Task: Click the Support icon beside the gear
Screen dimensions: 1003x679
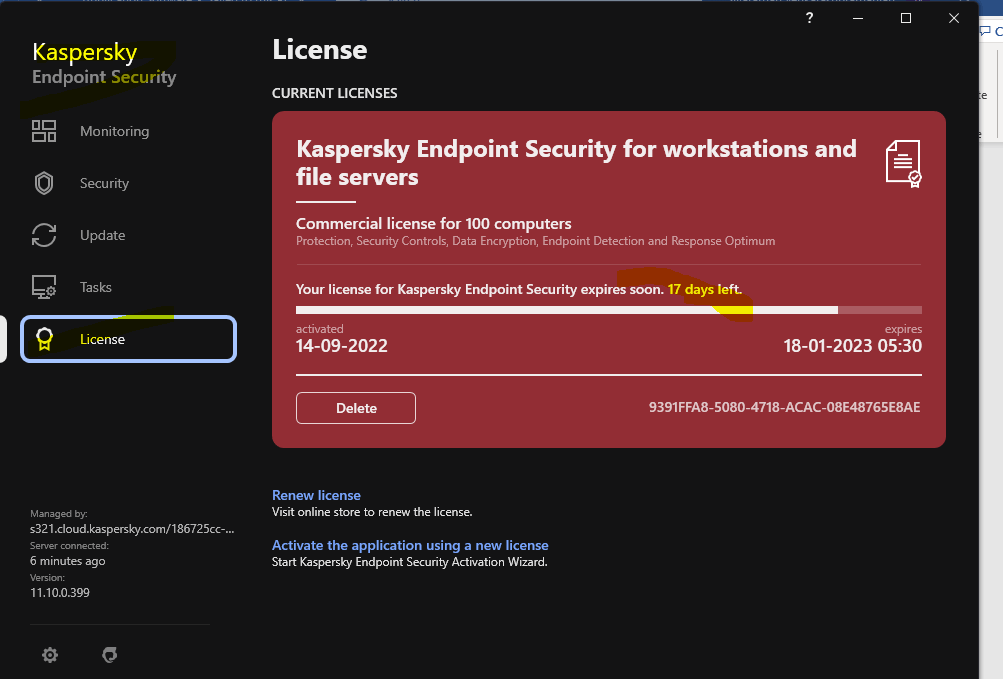Action: (x=110, y=655)
